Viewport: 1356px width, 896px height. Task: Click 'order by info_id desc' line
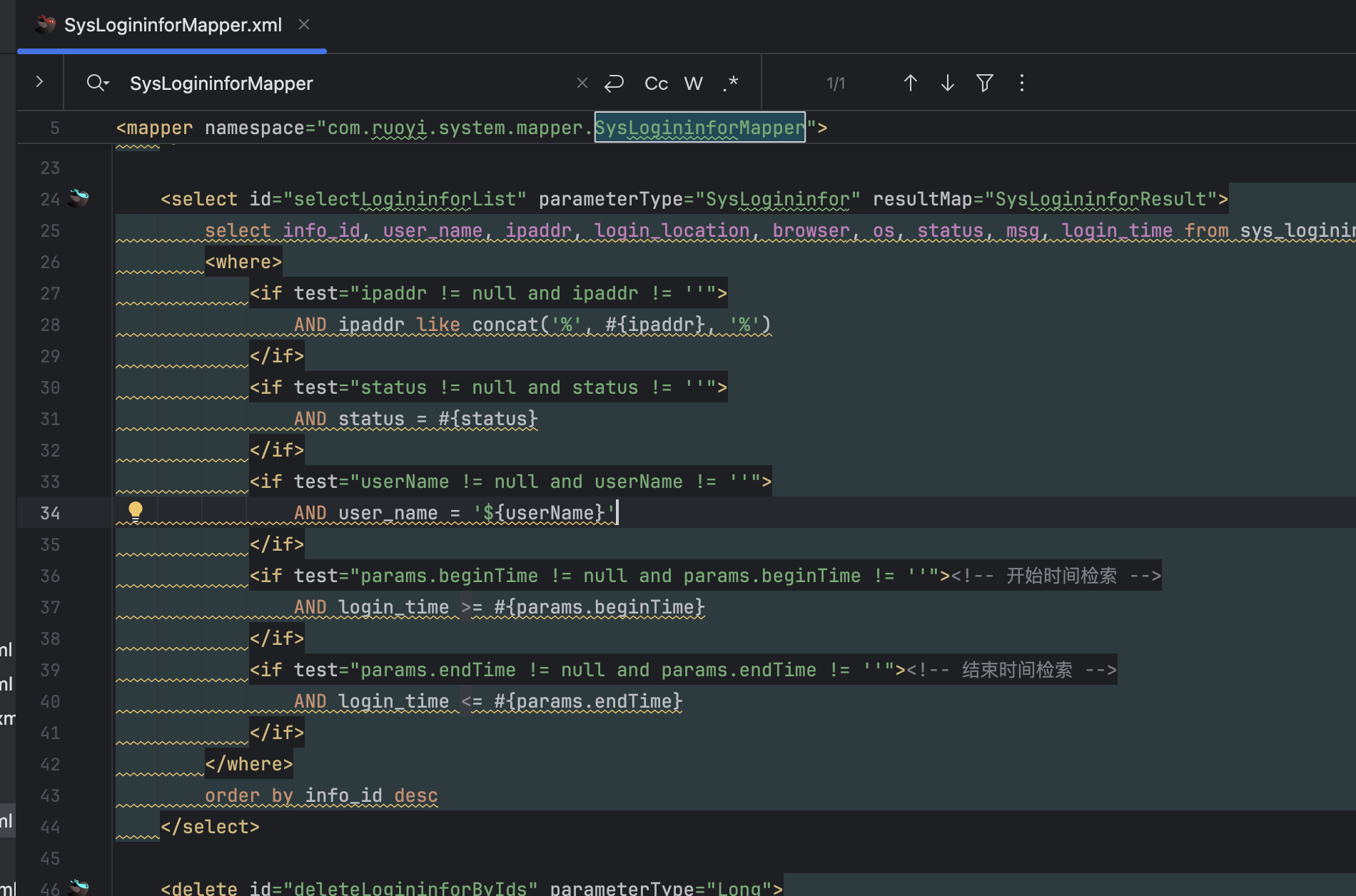(x=321, y=795)
